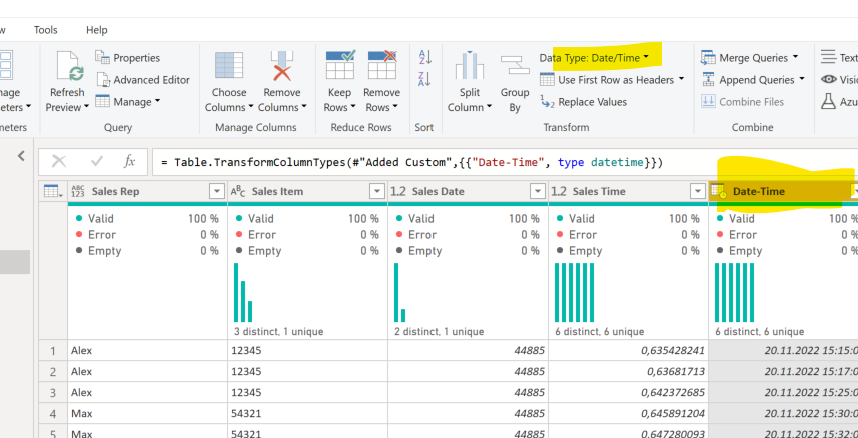Click the Sales Item '3 distinct, 1 unique' label
858x438 pixels.
tap(278, 332)
